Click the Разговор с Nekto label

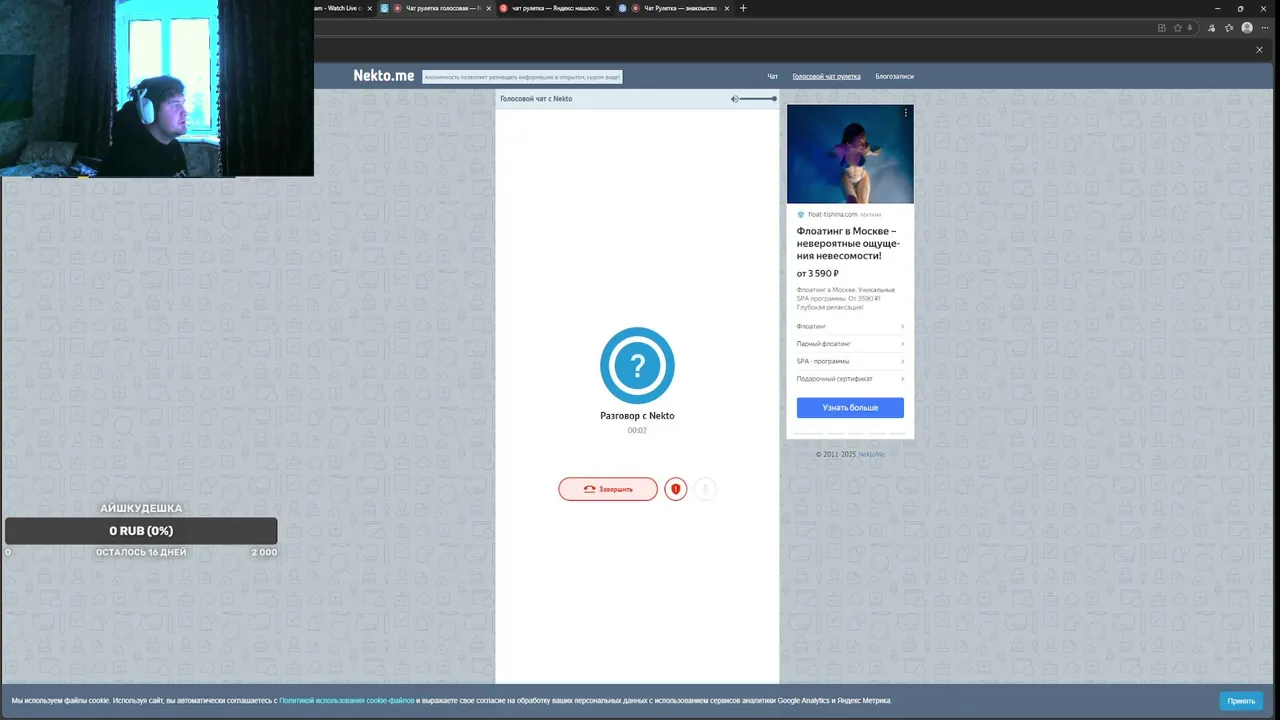pyautogui.click(x=637, y=416)
